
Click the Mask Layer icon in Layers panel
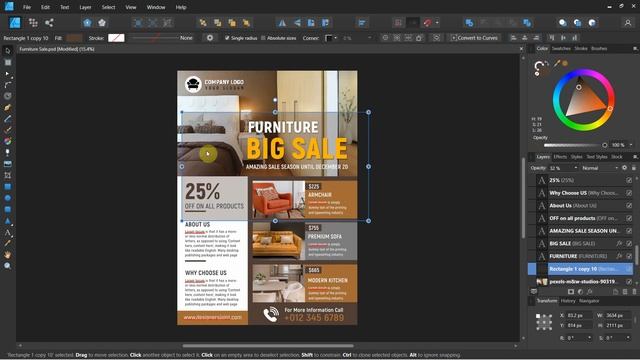tap(571, 291)
